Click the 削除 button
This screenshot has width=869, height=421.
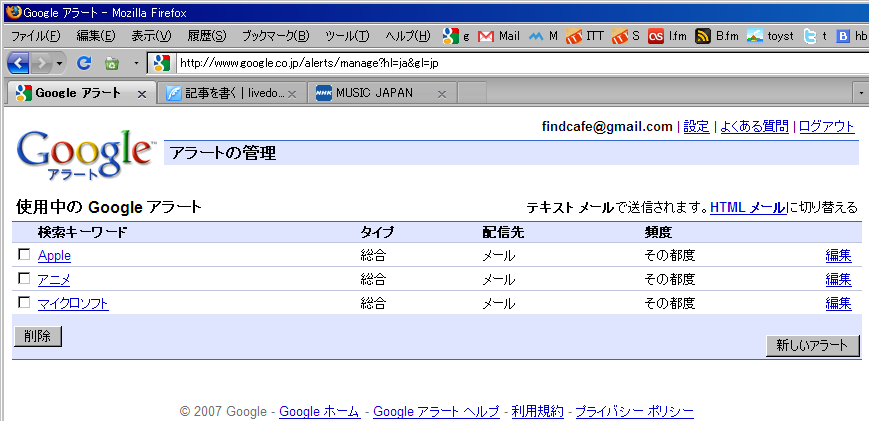click(x=38, y=337)
